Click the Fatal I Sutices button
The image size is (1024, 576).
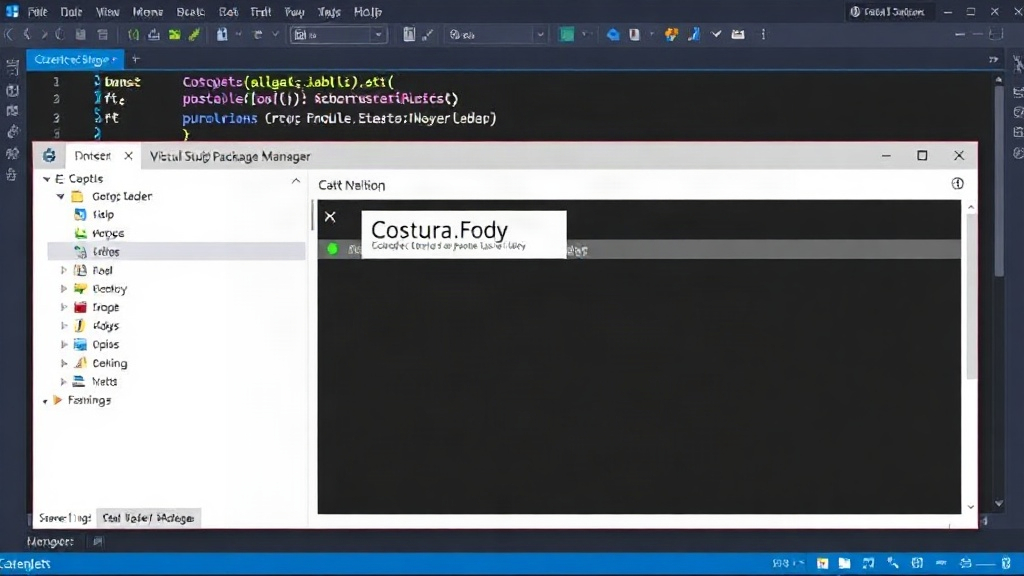[888, 12]
